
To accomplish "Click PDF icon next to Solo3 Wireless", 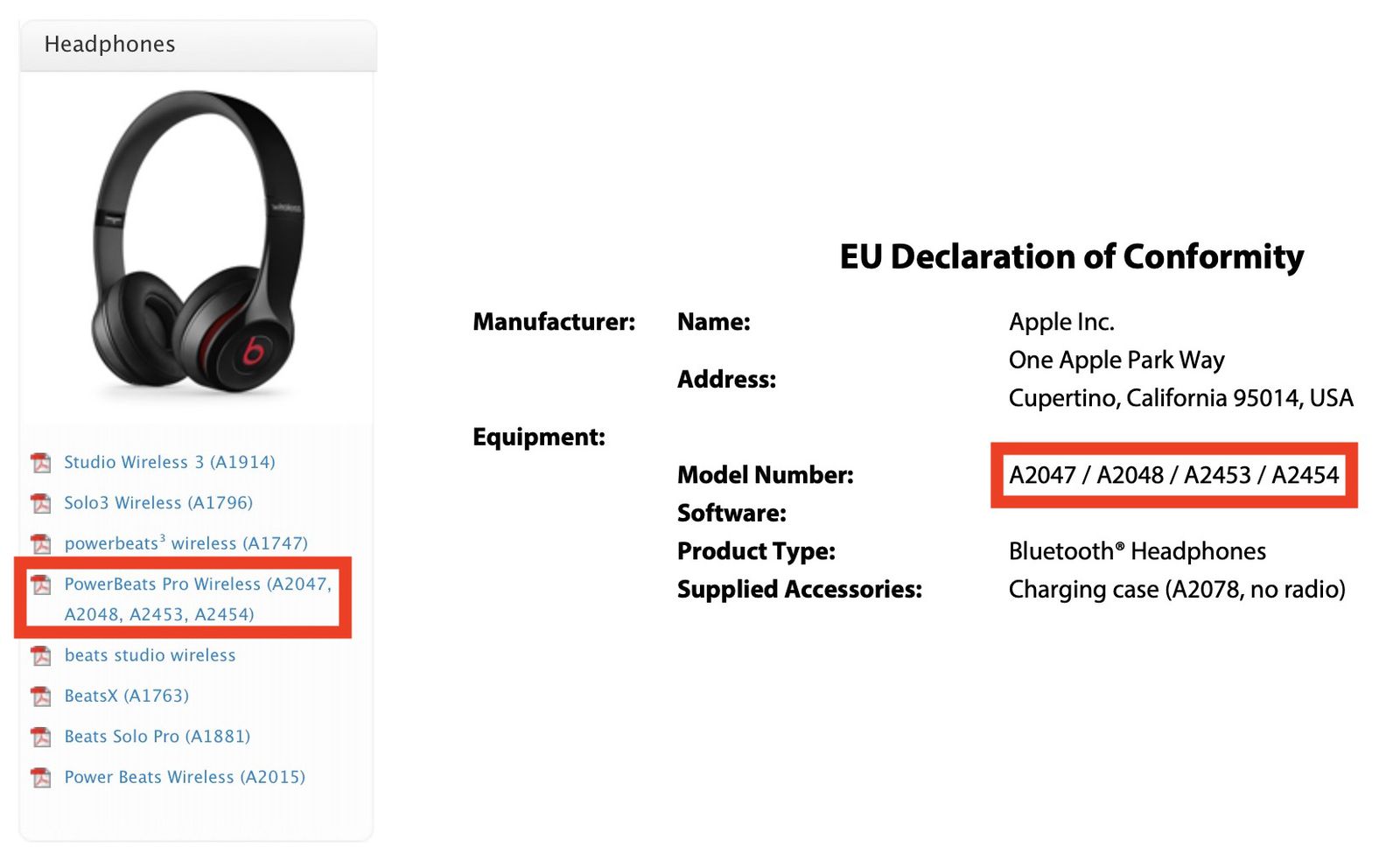I will (x=41, y=503).
